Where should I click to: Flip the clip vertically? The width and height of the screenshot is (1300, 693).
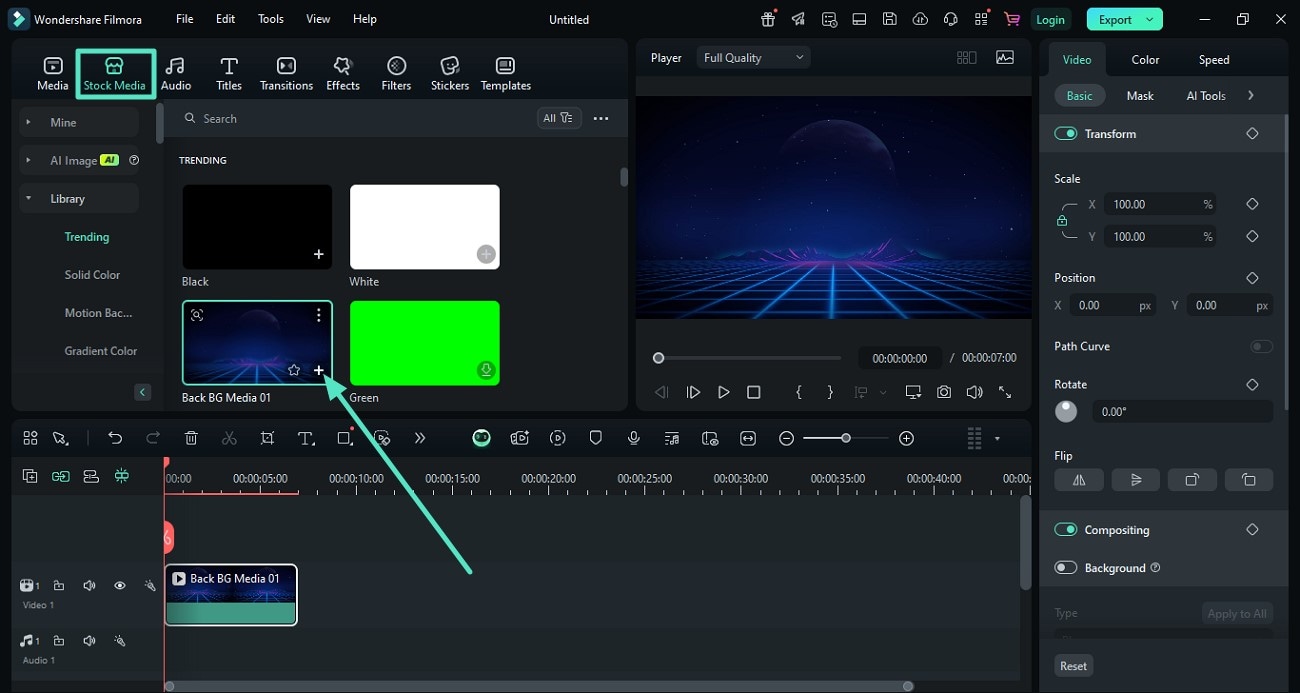tap(1136, 480)
